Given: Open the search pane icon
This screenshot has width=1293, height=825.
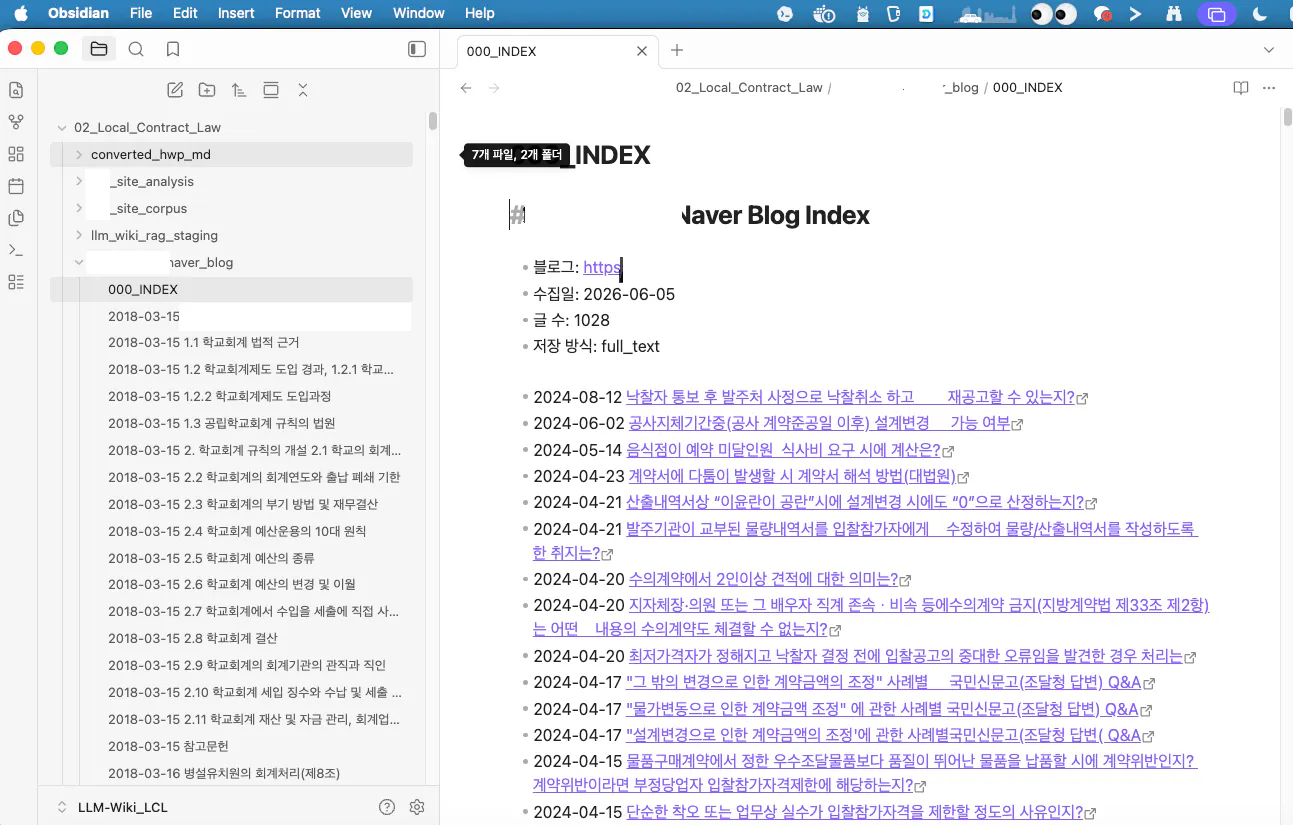Looking at the screenshot, I should [x=136, y=49].
